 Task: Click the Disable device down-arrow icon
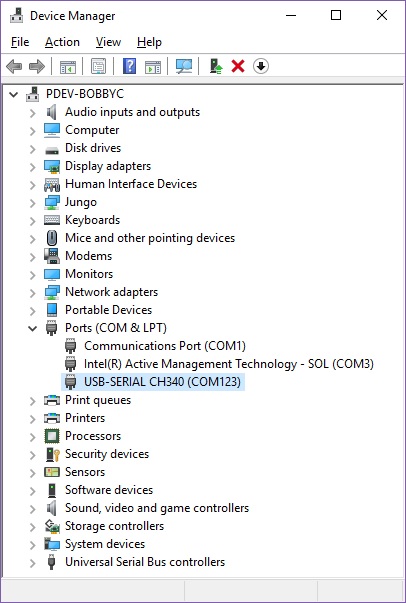(x=261, y=67)
